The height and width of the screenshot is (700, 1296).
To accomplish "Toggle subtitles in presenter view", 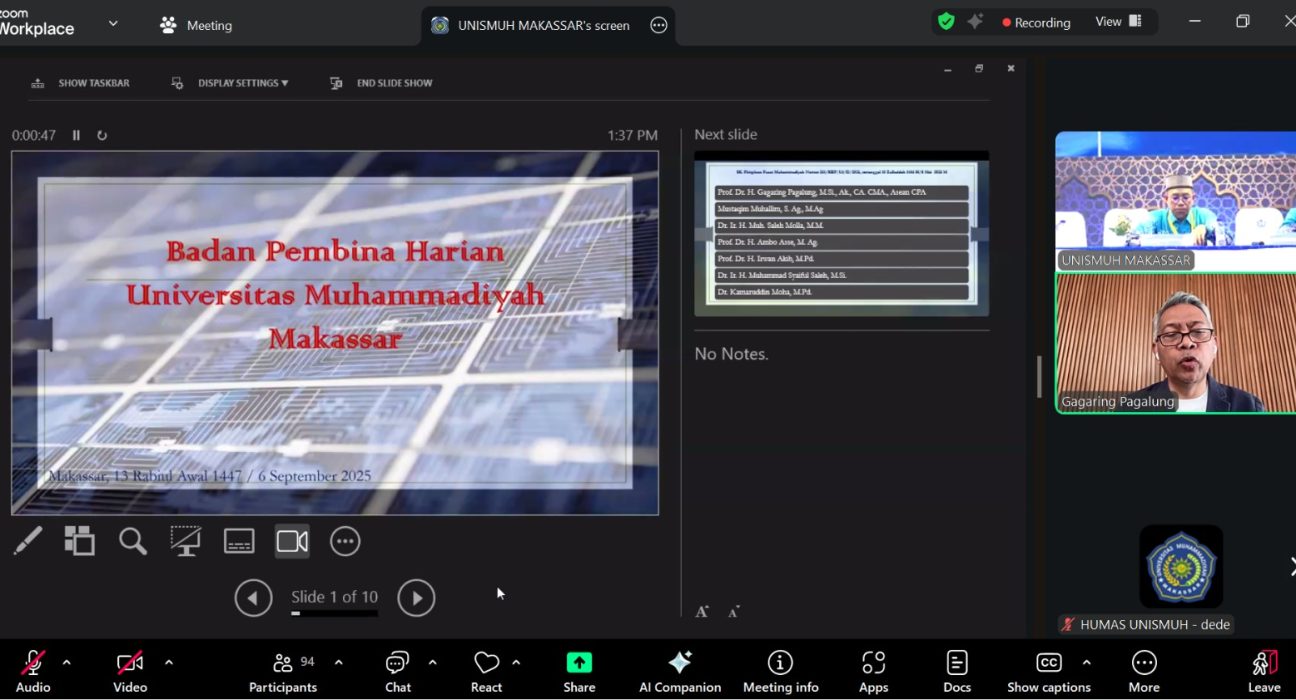I will (239, 541).
